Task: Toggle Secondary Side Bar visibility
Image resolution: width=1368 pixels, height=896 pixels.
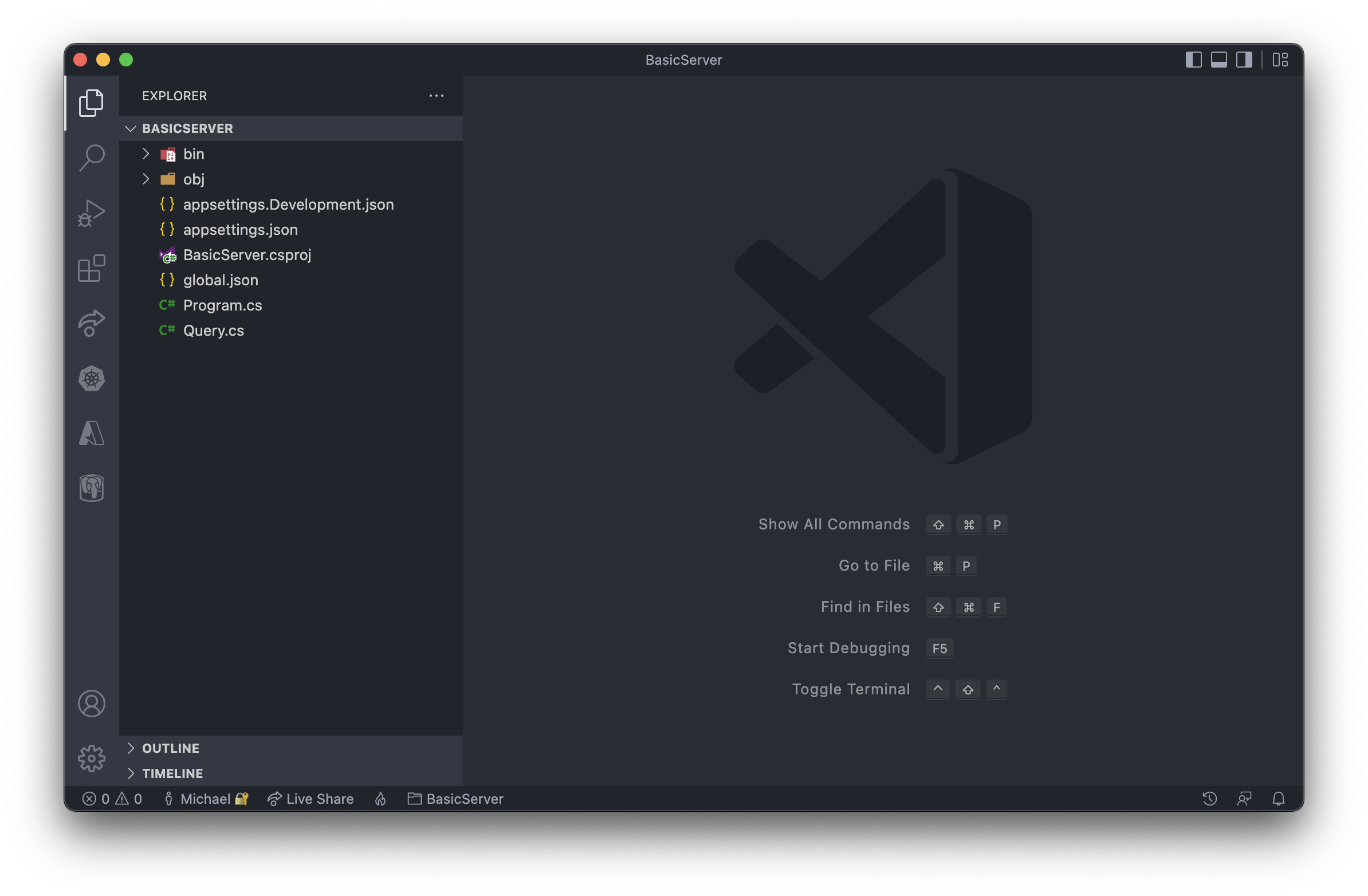Action: 1244,60
